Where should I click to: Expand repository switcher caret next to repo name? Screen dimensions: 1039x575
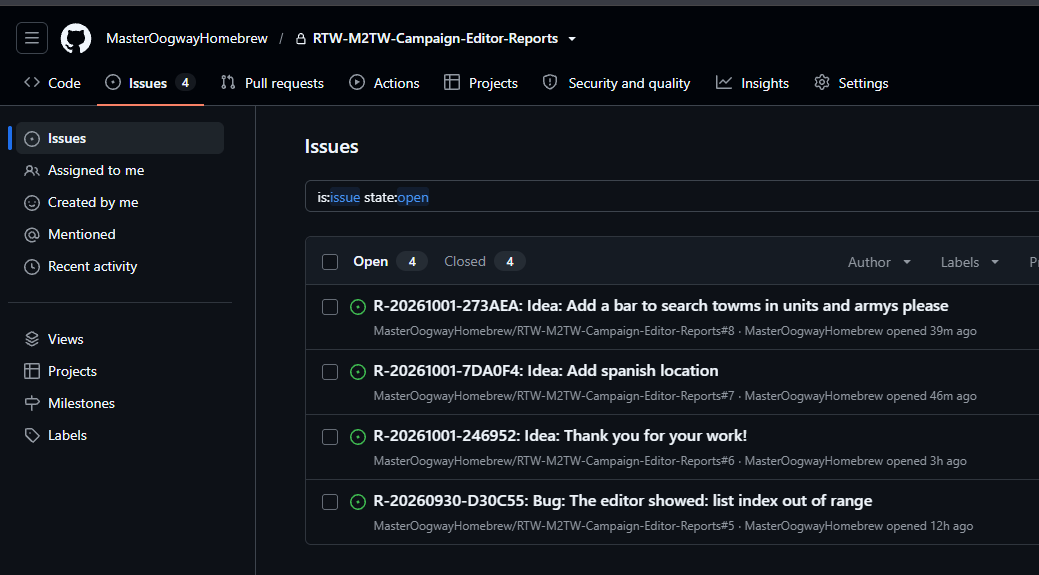pos(572,38)
